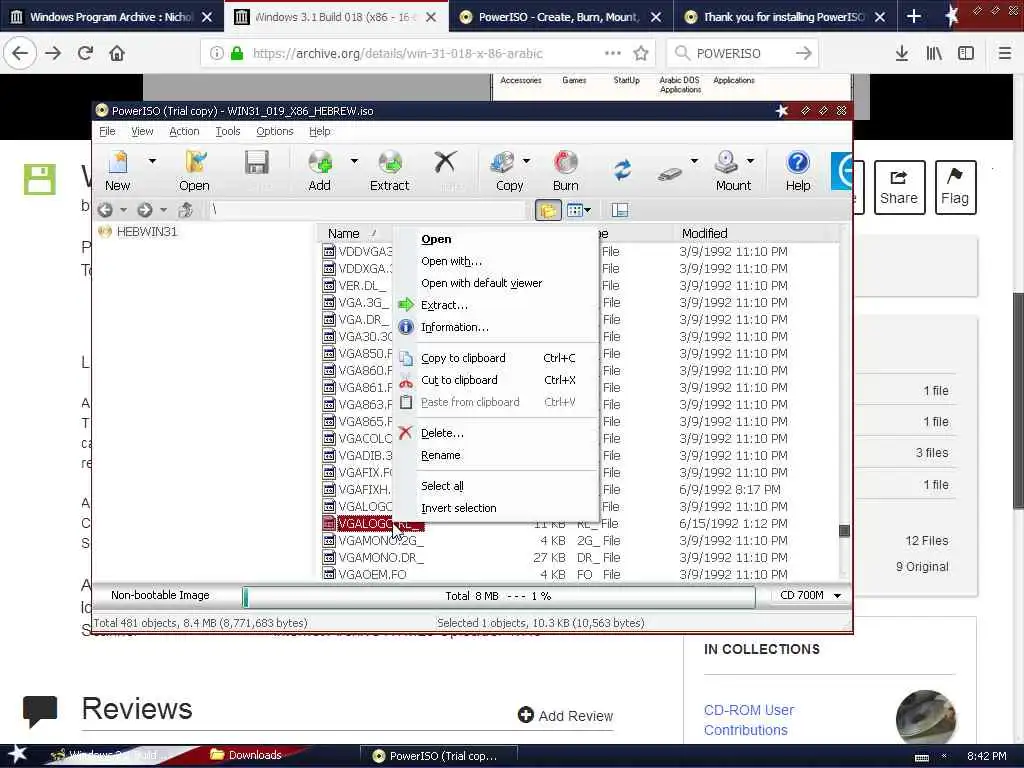Open the Firefox downloads arrow icon

point(902,54)
